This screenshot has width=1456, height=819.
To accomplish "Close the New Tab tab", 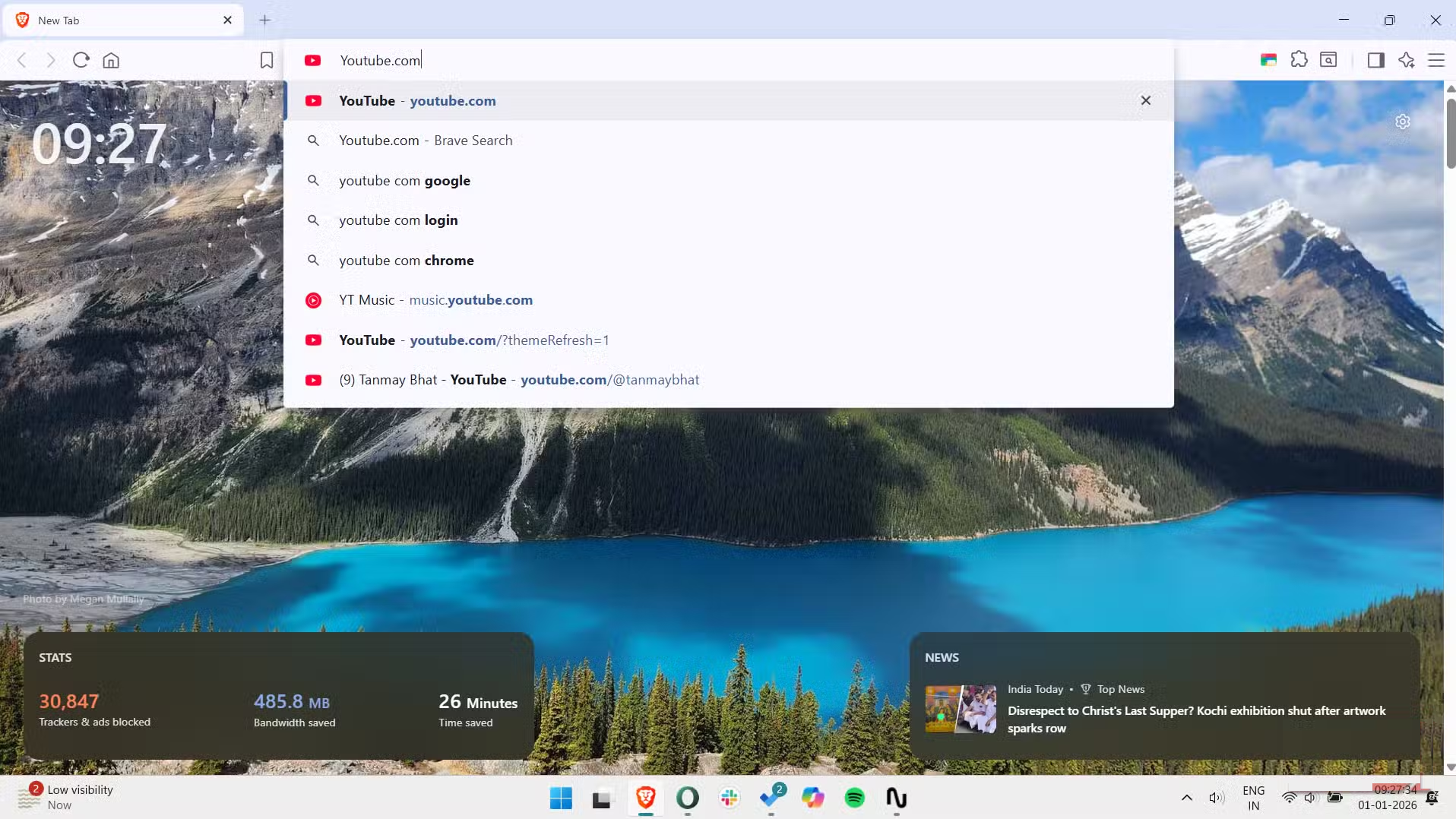I will coord(227,21).
